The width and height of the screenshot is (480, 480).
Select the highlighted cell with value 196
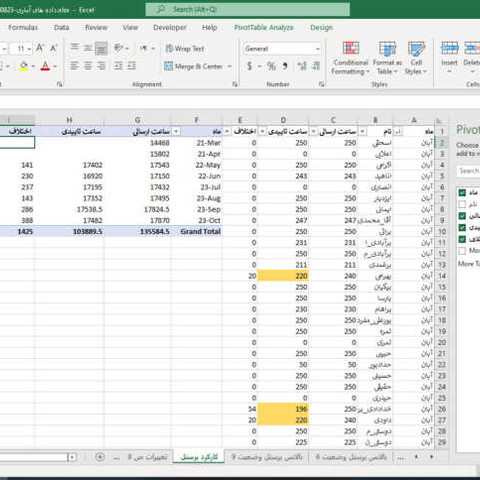283,409
